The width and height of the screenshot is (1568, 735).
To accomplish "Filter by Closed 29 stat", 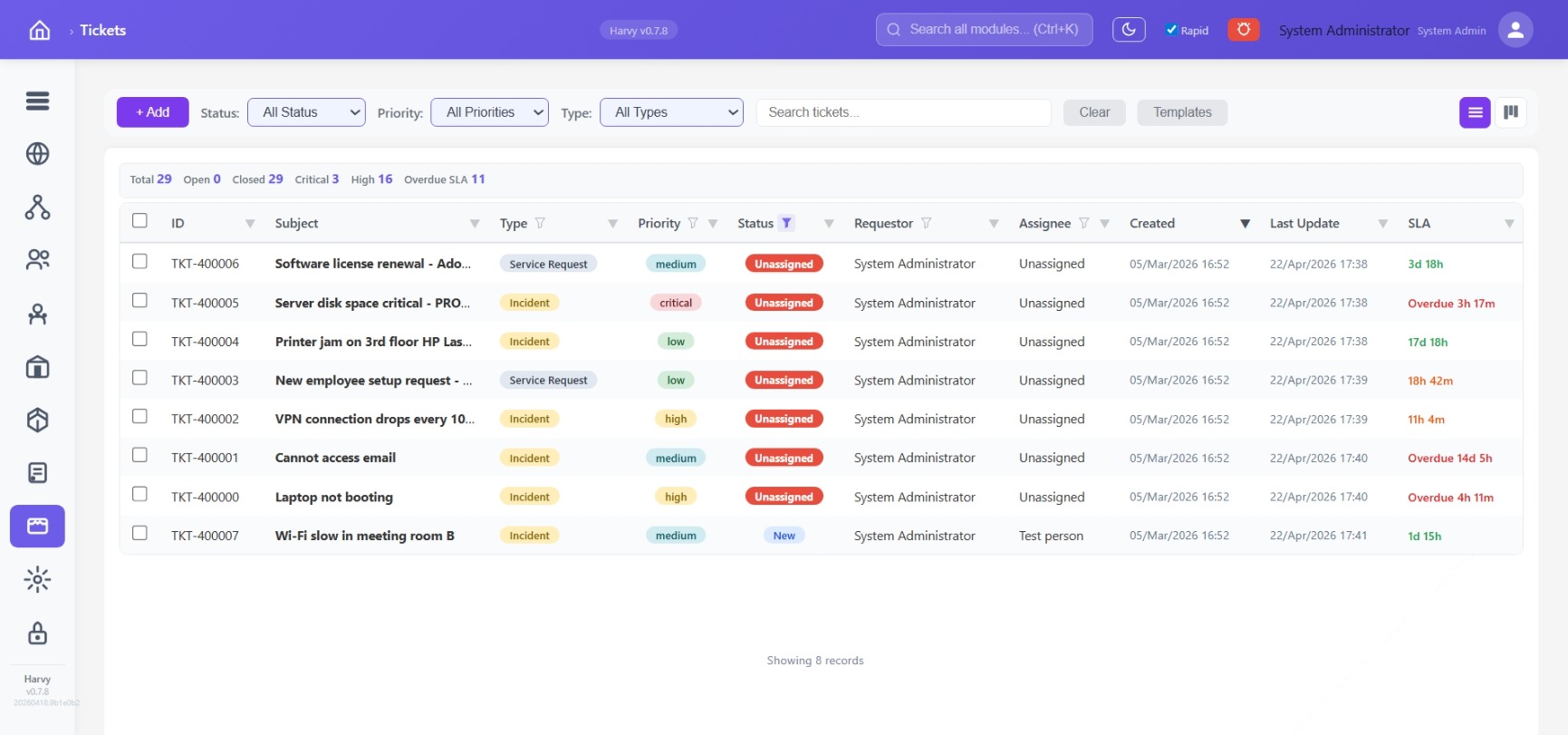I will click(257, 179).
